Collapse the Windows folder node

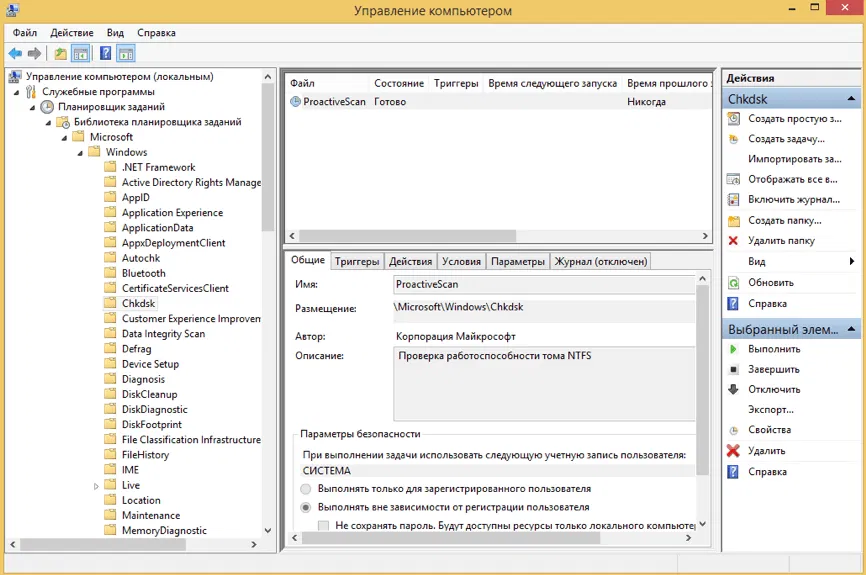coord(81,153)
